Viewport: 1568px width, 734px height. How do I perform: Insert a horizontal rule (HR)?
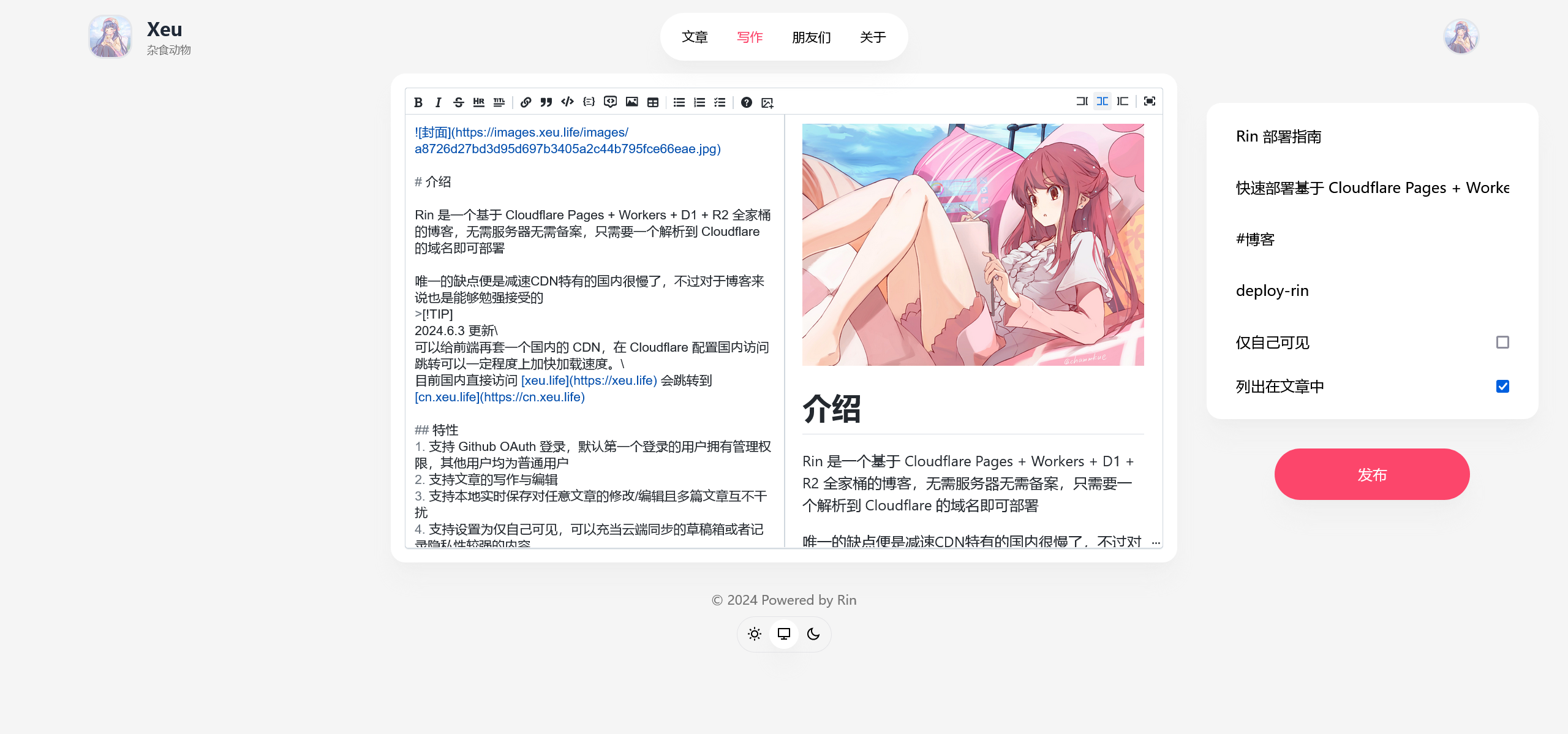(x=479, y=102)
